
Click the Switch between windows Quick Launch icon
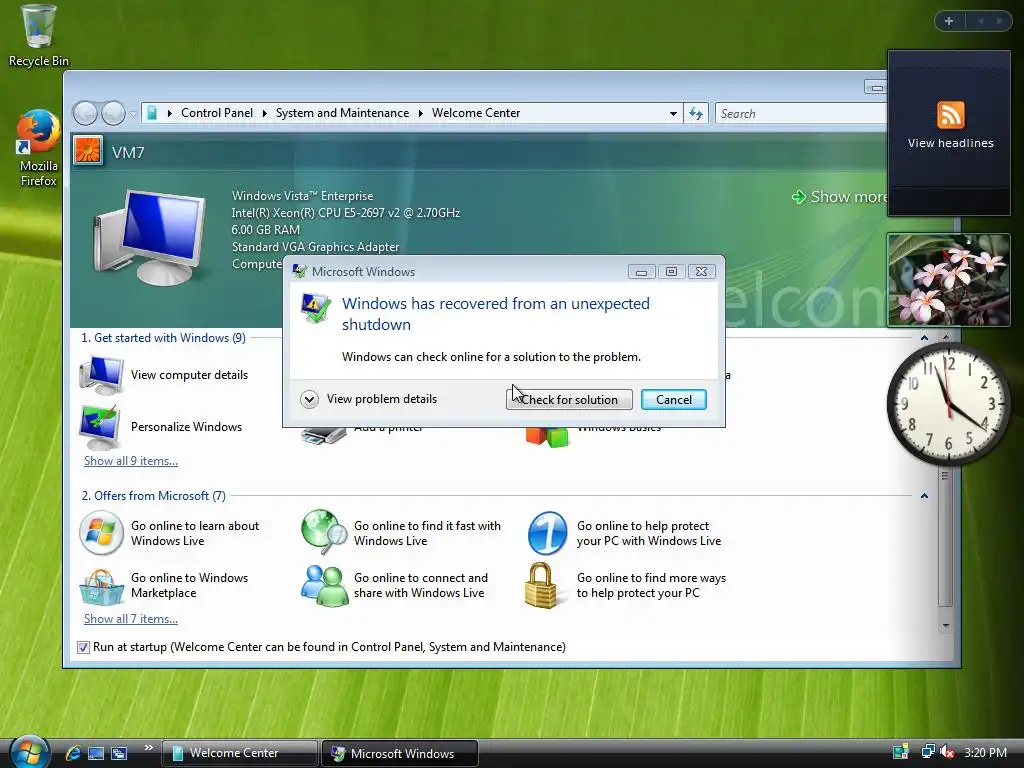119,754
